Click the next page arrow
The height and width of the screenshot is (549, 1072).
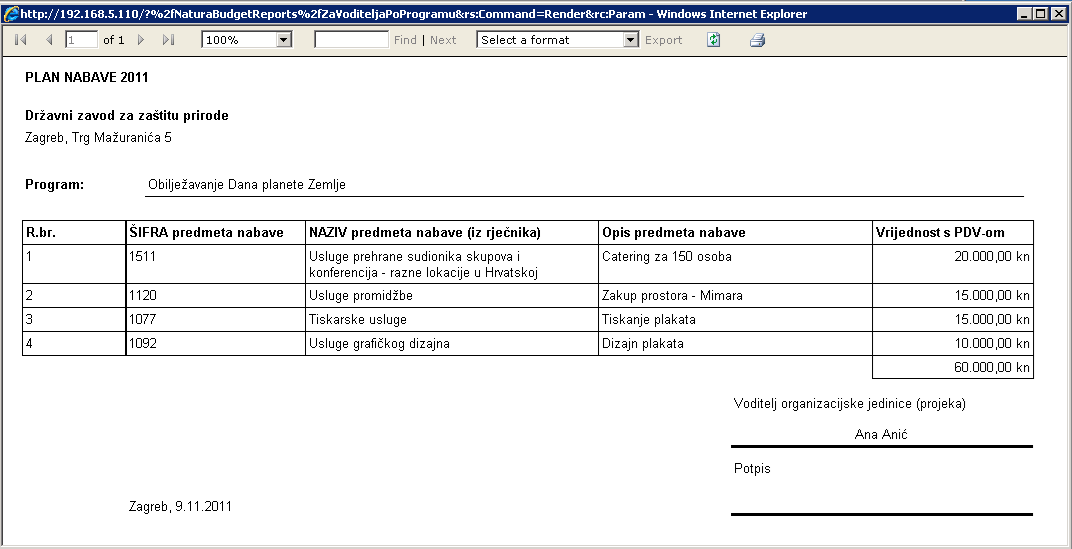(x=141, y=40)
